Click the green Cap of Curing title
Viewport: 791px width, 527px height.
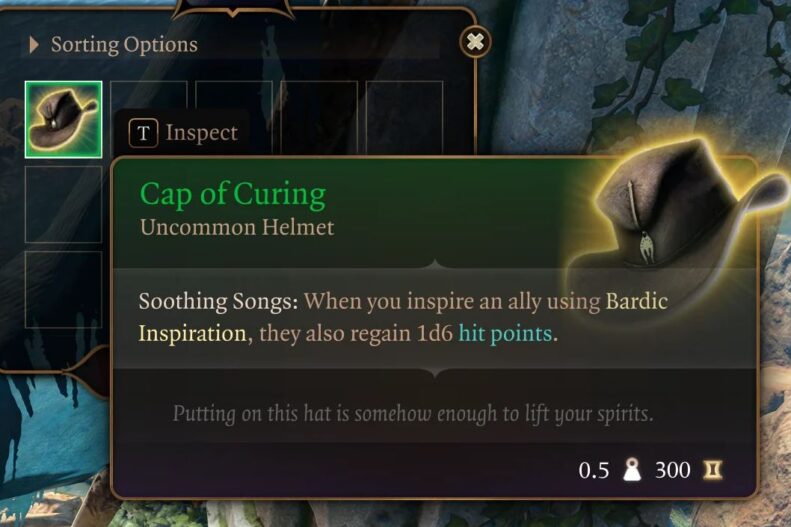[233, 195]
